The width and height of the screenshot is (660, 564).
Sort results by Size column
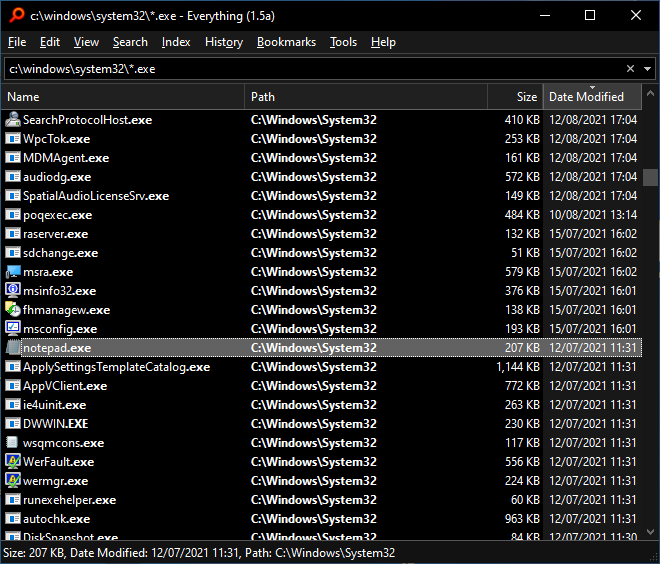pyautogui.click(x=515, y=97)
